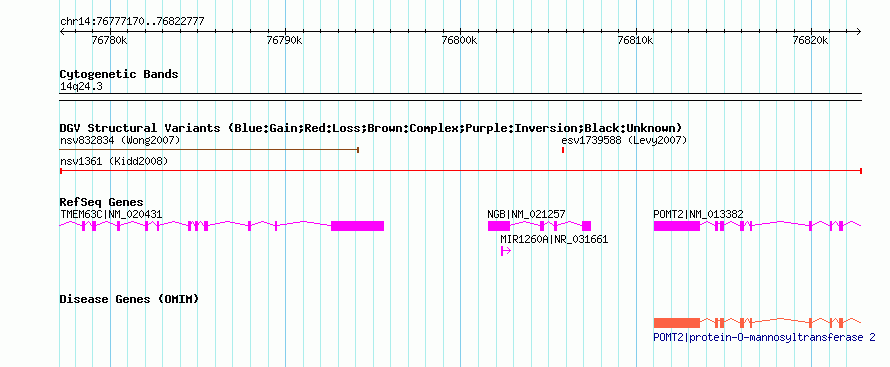Click the 76790k ruler tick label
Screen dimensions: 890x367
tap(284, 41)
